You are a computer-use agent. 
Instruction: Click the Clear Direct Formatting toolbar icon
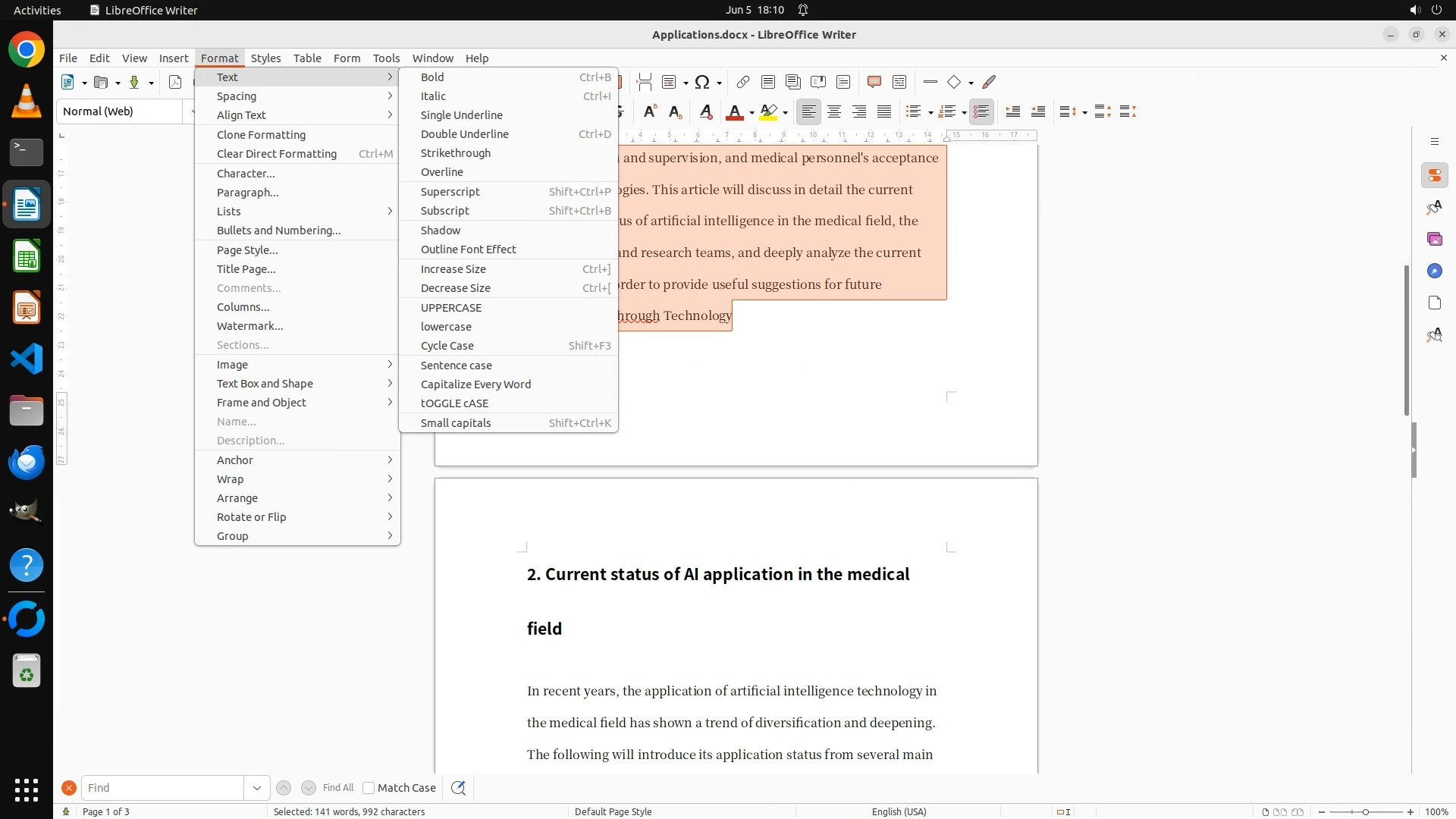point(705,112)
